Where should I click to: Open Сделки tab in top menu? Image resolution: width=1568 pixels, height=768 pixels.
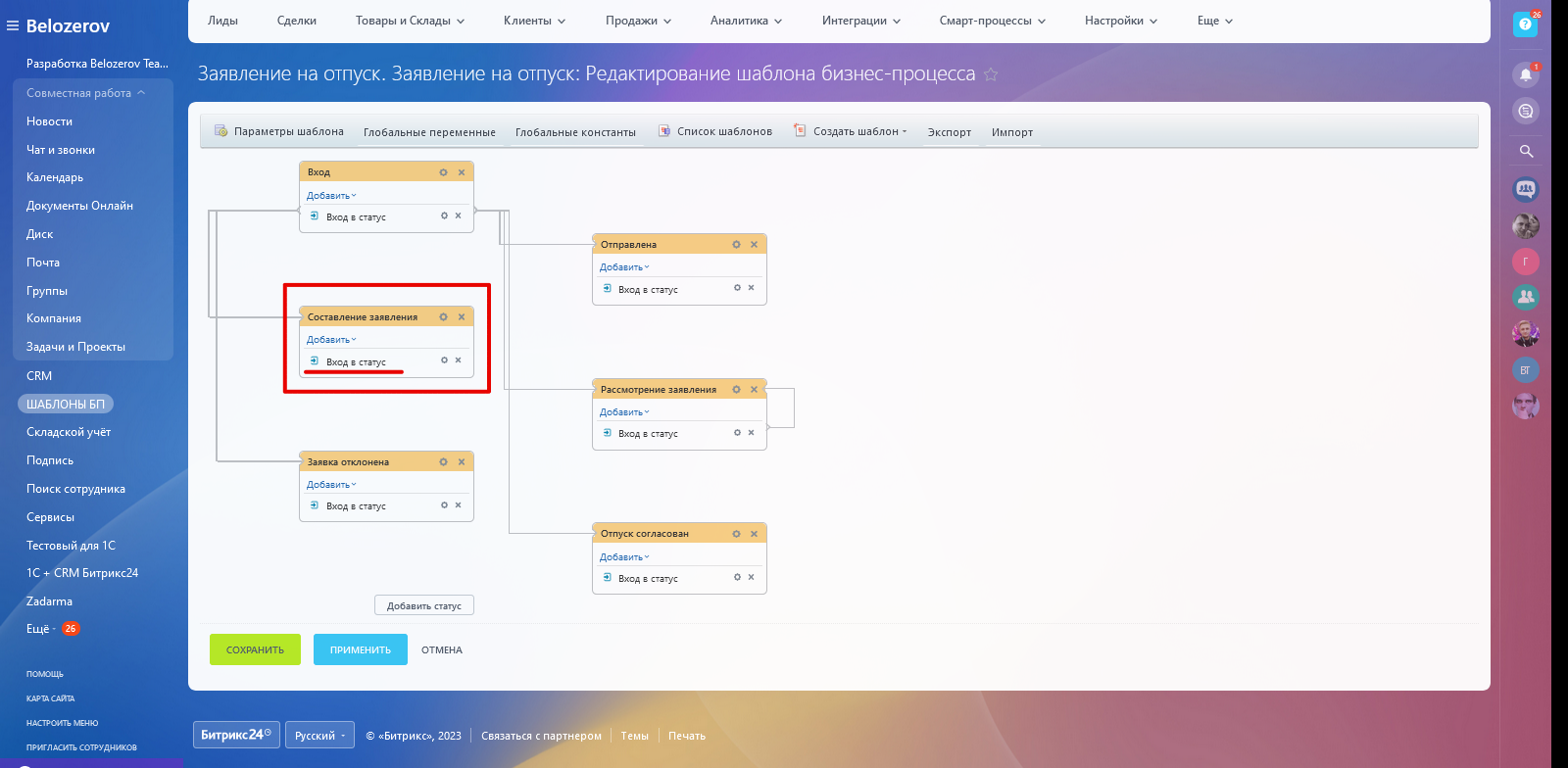(x=297, y=21)
